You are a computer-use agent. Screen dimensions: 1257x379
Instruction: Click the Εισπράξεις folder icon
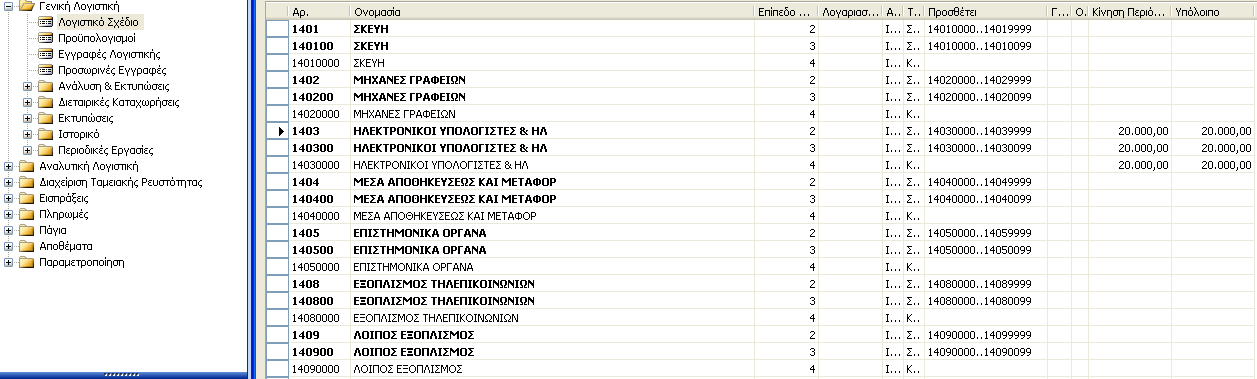coord(27,198)
